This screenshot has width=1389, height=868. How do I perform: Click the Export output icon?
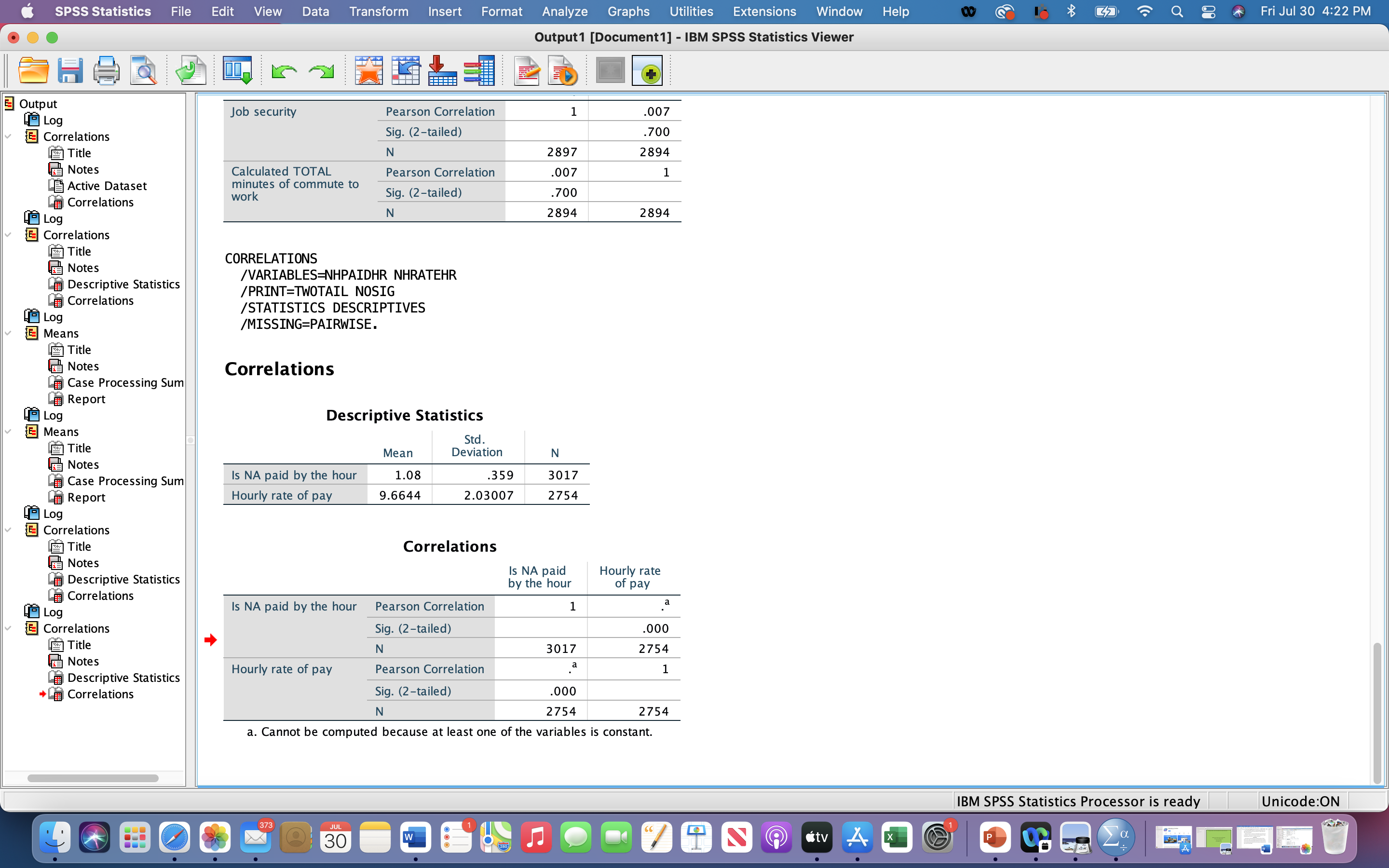pos(191,71)
